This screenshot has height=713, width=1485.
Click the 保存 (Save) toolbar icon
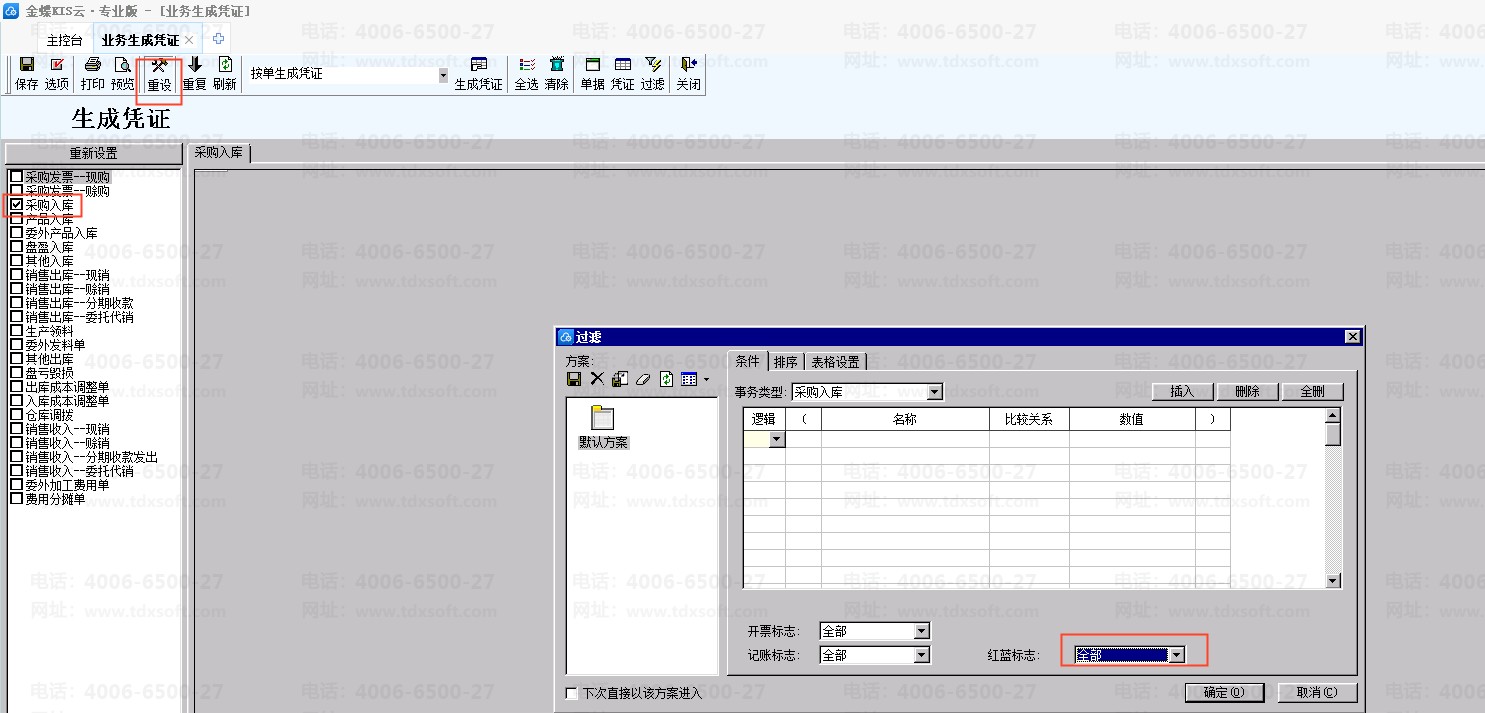(27, 74)
